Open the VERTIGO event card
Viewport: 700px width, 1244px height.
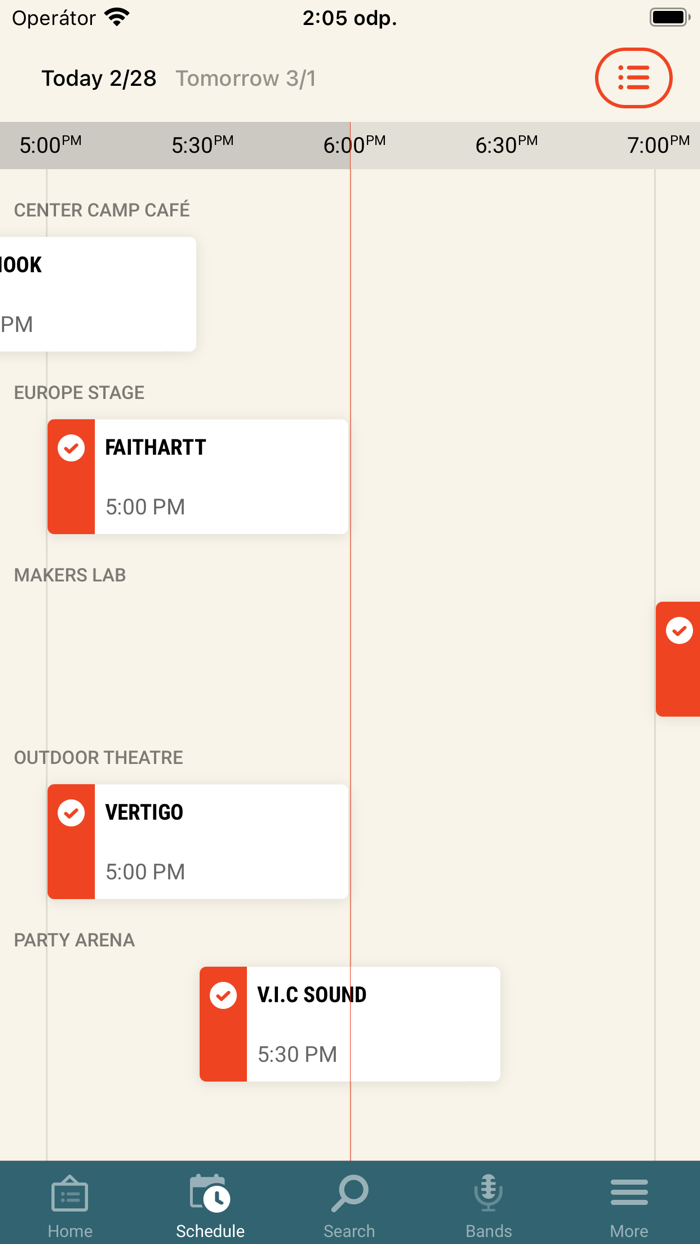[x=220, y=842]
